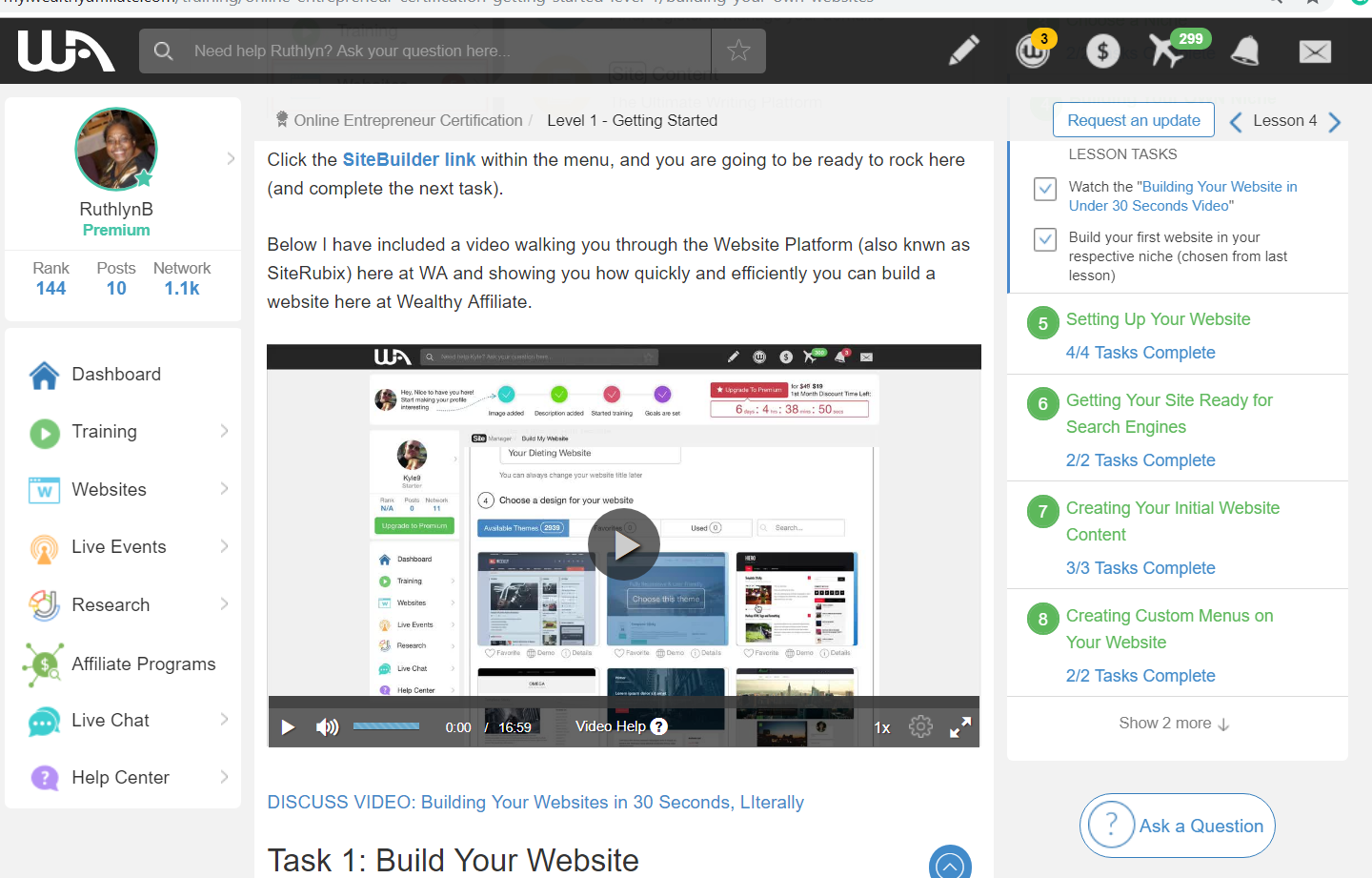Open DISCUSS VIDEO Building Your Websites link
The height and width of the screenshot is (878, 1372).
(535, 802)
